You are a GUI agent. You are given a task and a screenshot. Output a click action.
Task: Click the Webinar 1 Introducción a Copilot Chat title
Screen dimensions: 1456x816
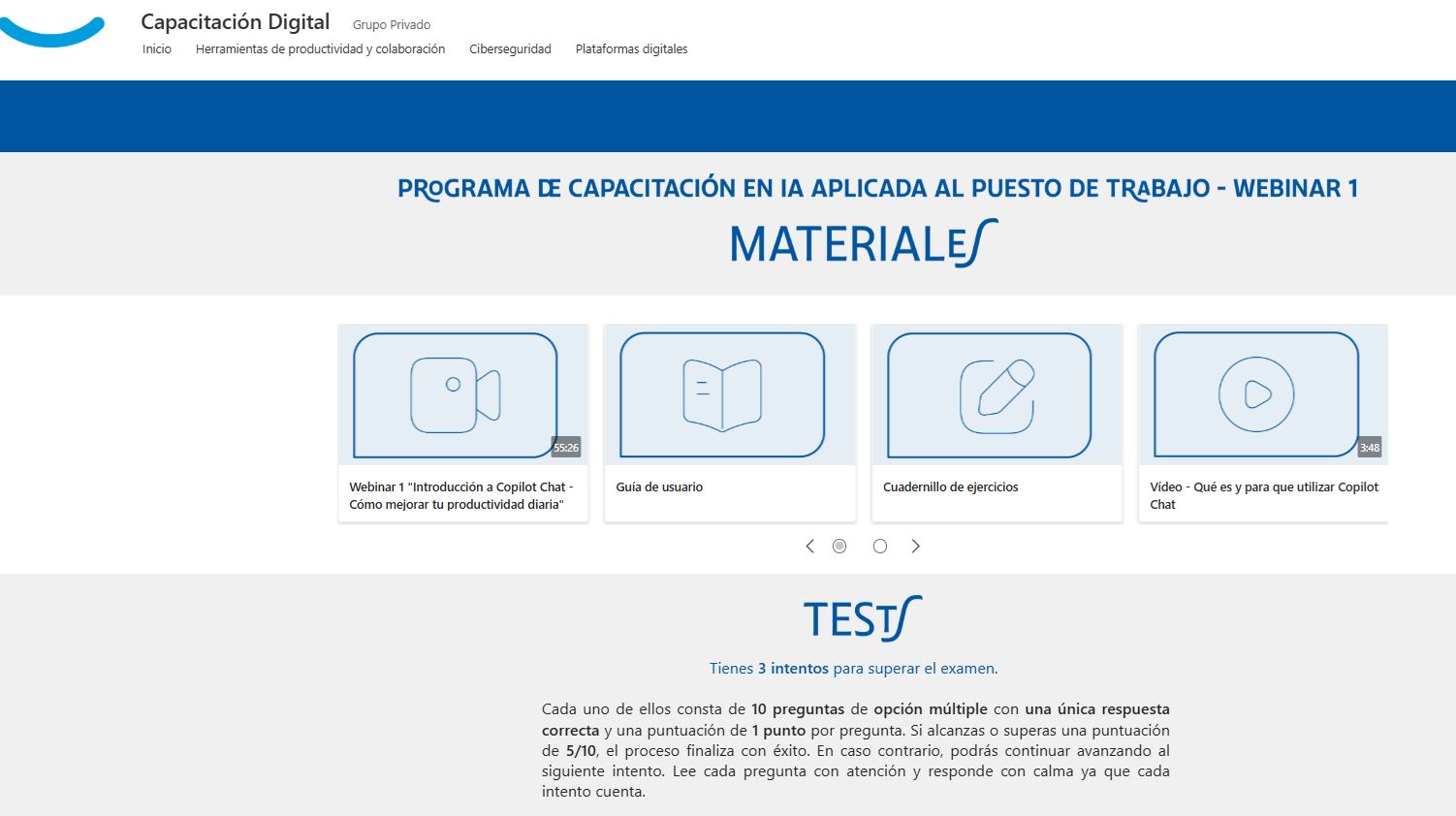coord(461,495)
